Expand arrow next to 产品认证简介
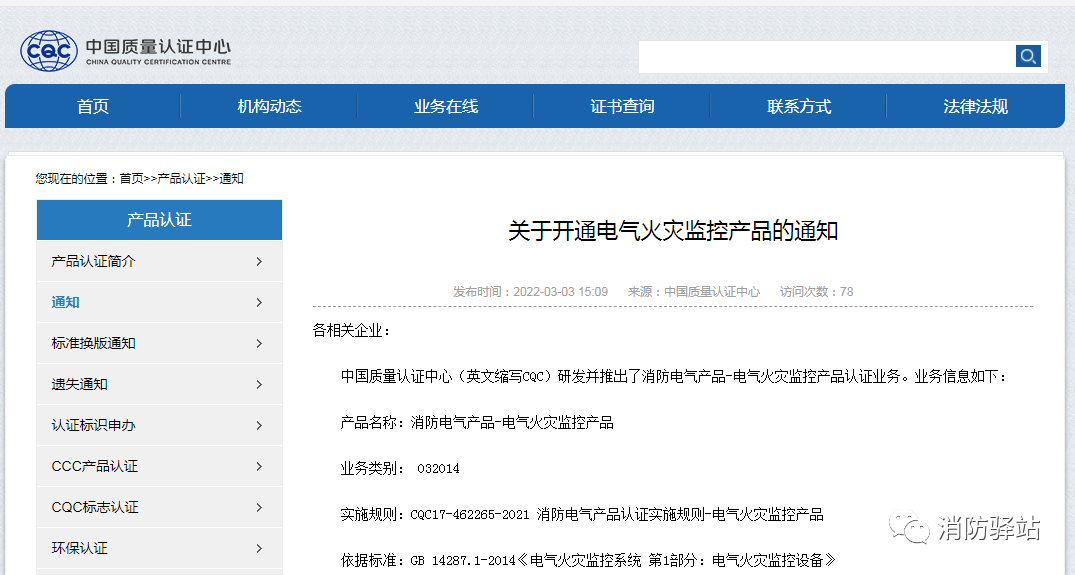This screenshot has width=1075, height=575. point(259,262)
